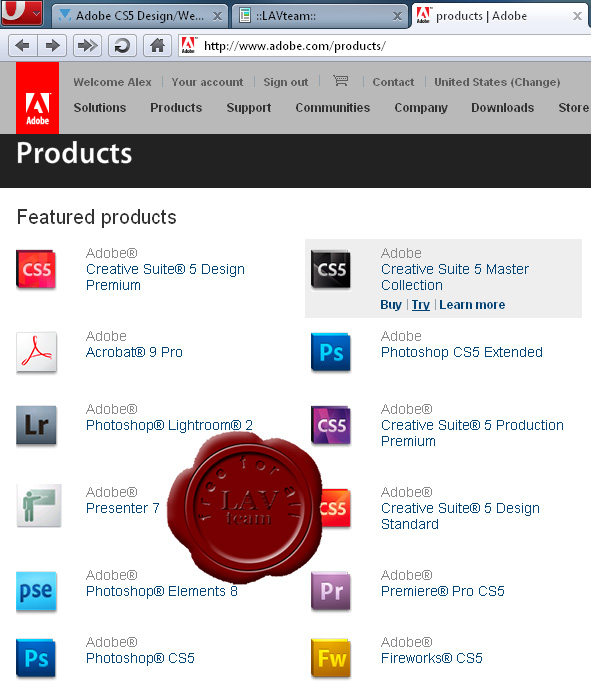Viewport: 591px width, 683px height.
Task: Close the Adobe CS5 Design/We... tab
Action: 217,17
